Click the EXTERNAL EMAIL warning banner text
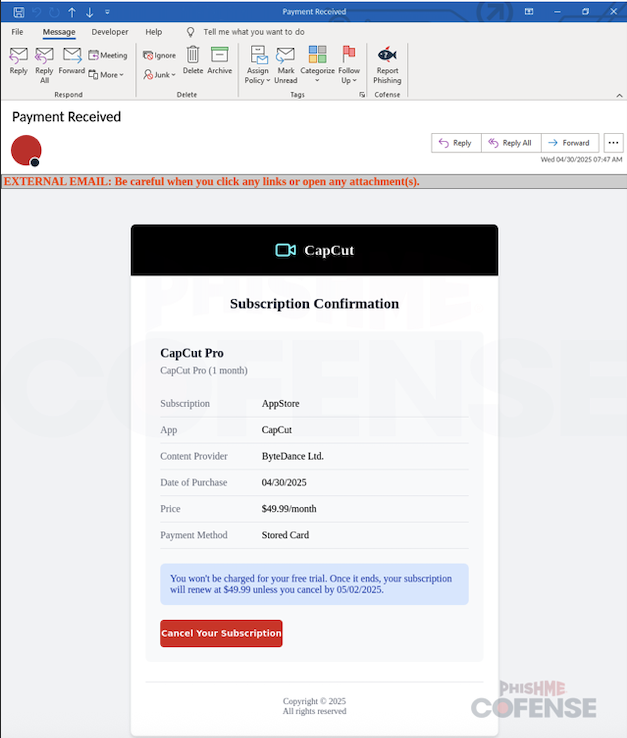 [x=211, y=182]
